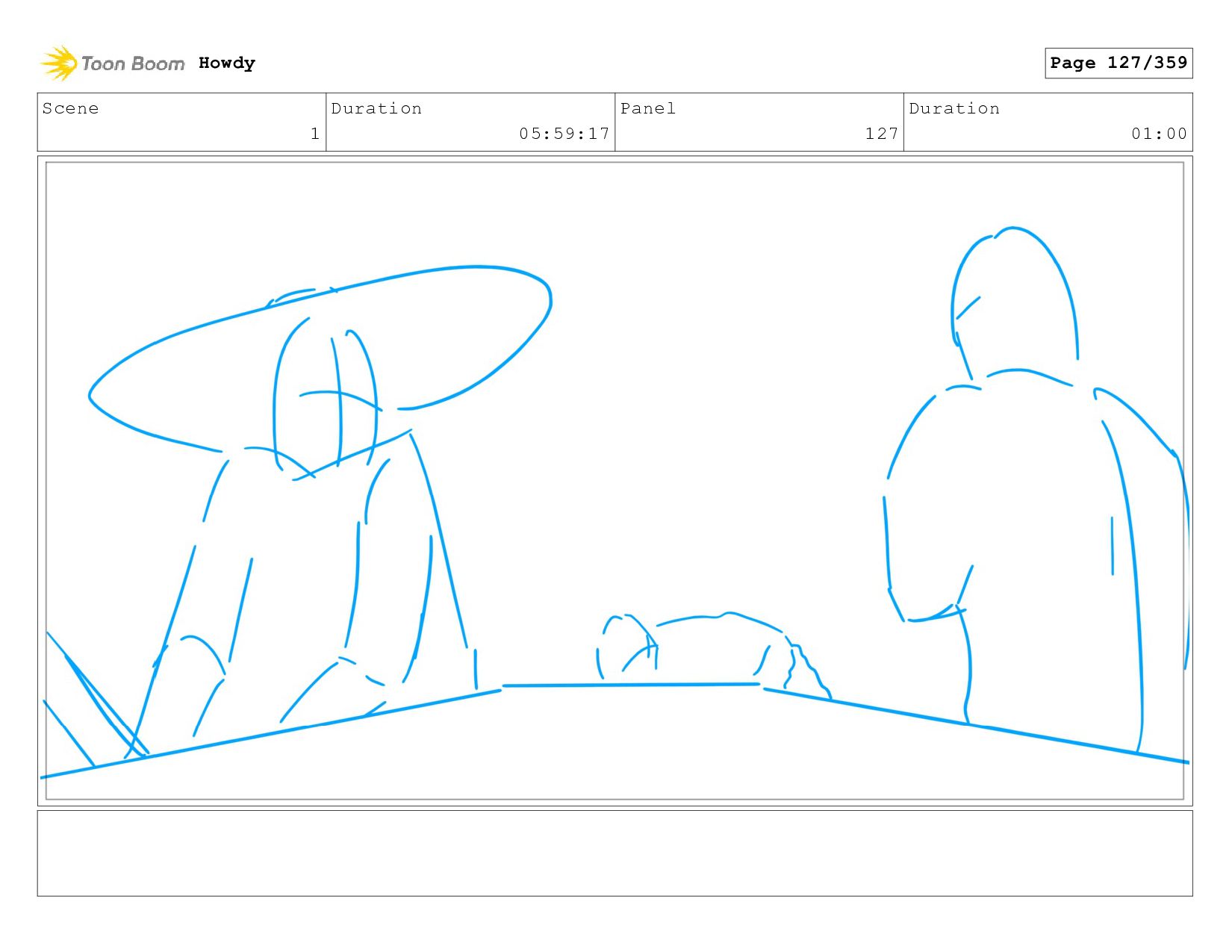Image resolution: width=1232 pixels, height=952 pixels.
Task: Click the panel duration value '01:00'
Action: click(x=1159, y=134)
